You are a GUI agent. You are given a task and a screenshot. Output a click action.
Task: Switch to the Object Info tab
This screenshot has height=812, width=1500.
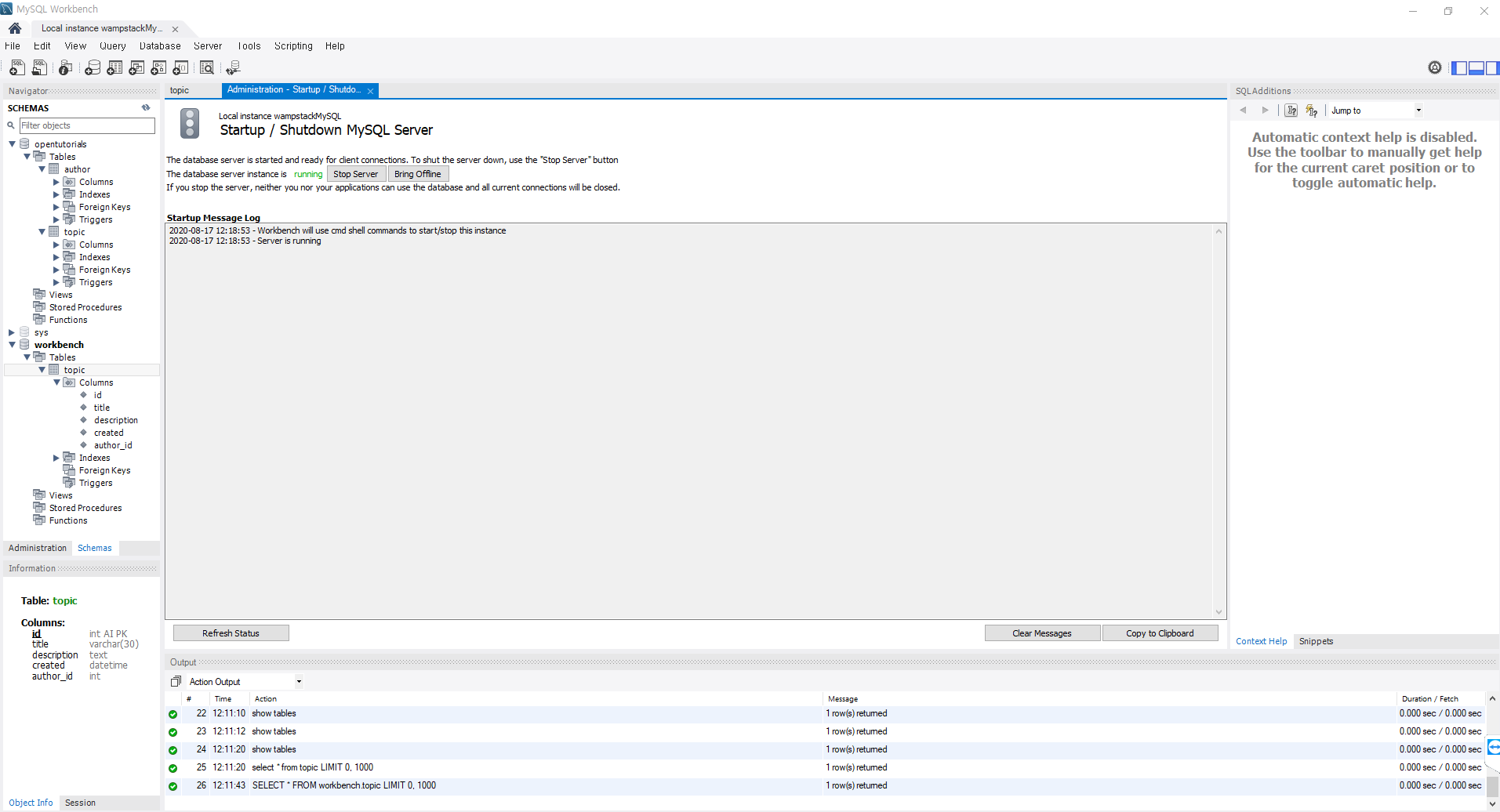[x=31, y=803]
